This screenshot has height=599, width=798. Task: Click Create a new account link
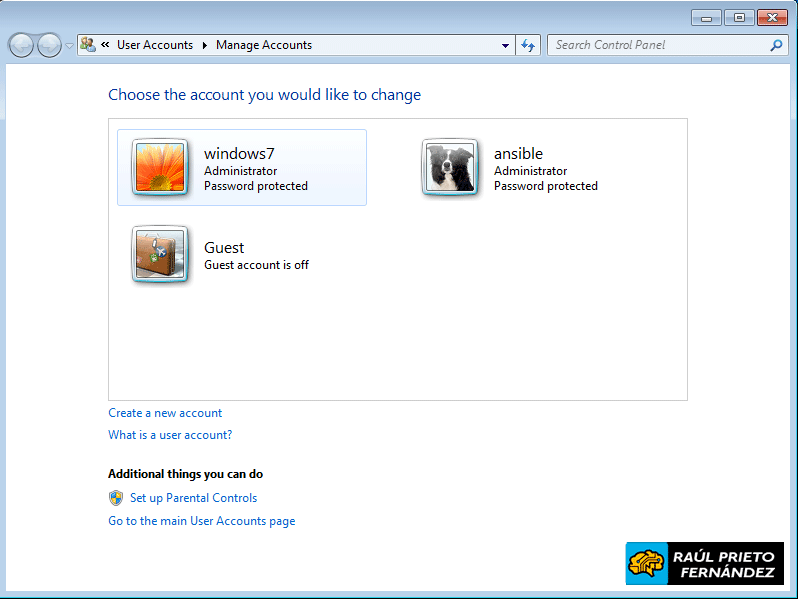[165, 413]
